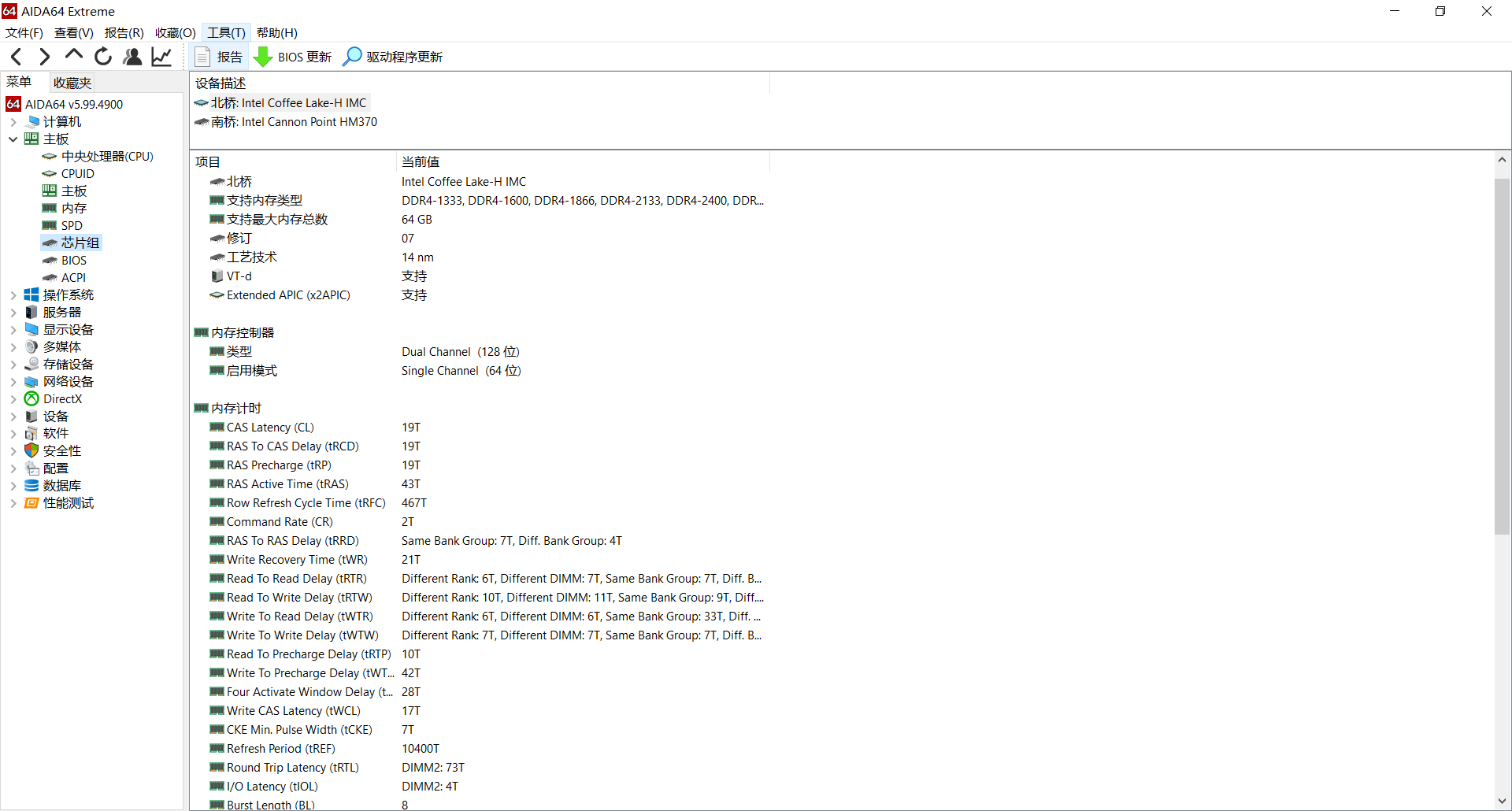This screenshot has height=811, width=1512.
Task: Click the 显示设备 monitor icon
Action: (x=31, y=330)
